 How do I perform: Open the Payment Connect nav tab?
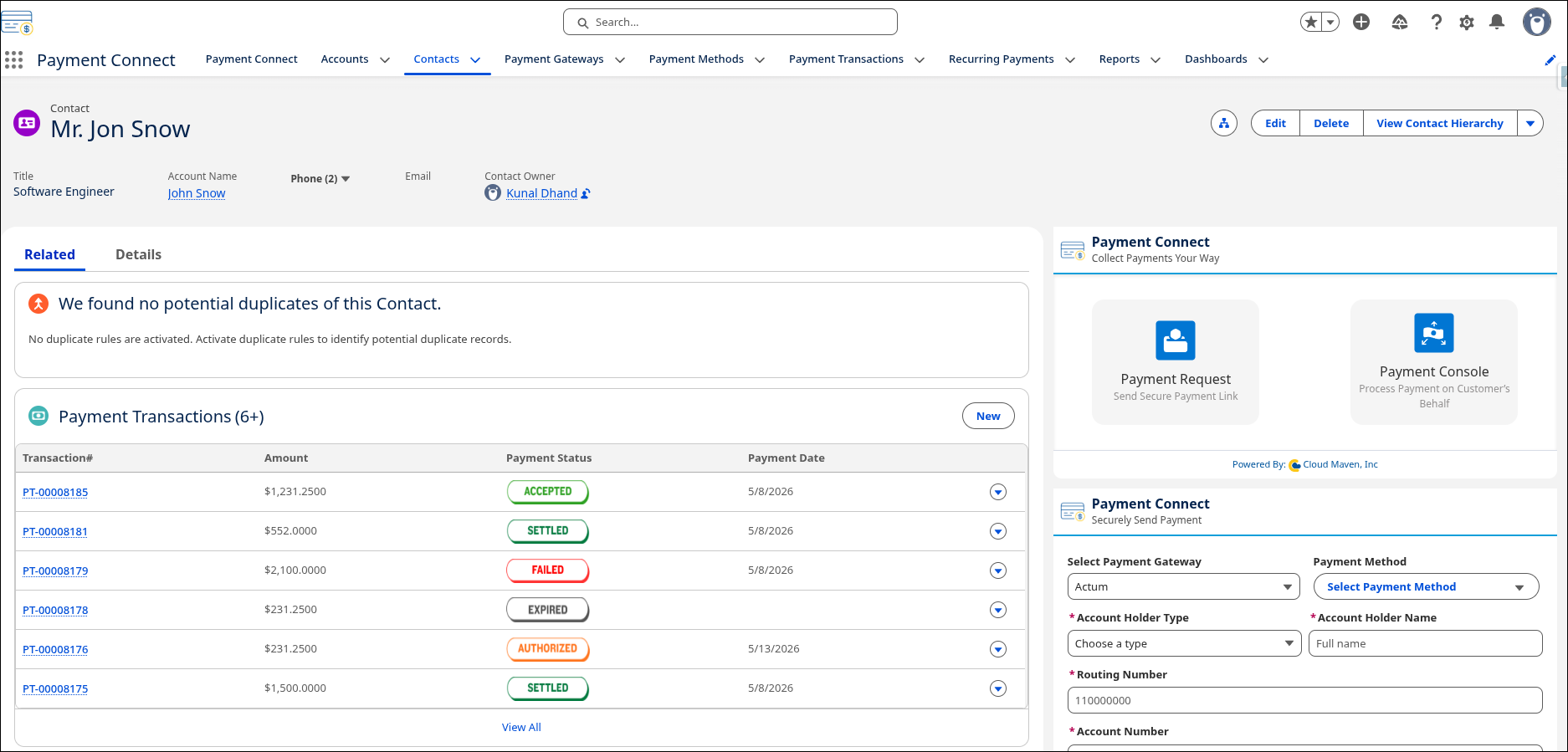click(252, 59)
